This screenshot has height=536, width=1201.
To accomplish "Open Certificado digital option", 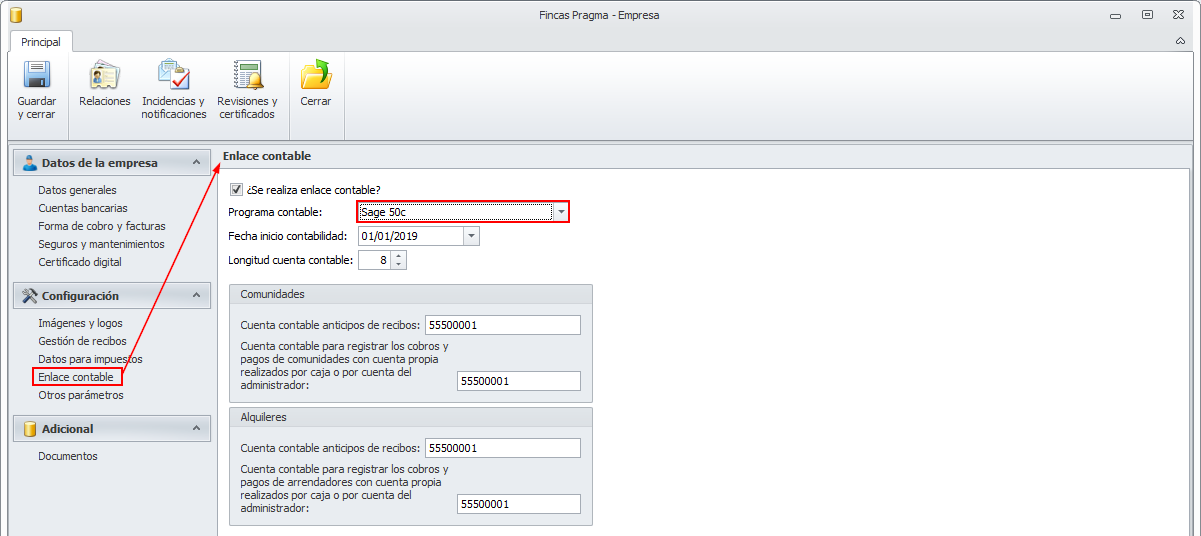I will point(80,262).
